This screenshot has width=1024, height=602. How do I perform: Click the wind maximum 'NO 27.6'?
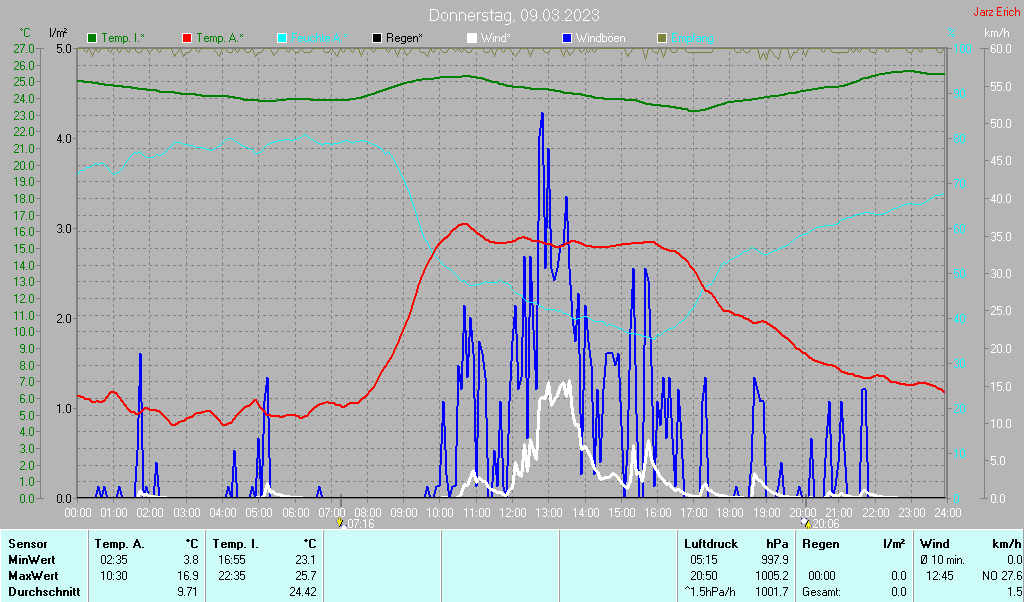(1002, 577)
